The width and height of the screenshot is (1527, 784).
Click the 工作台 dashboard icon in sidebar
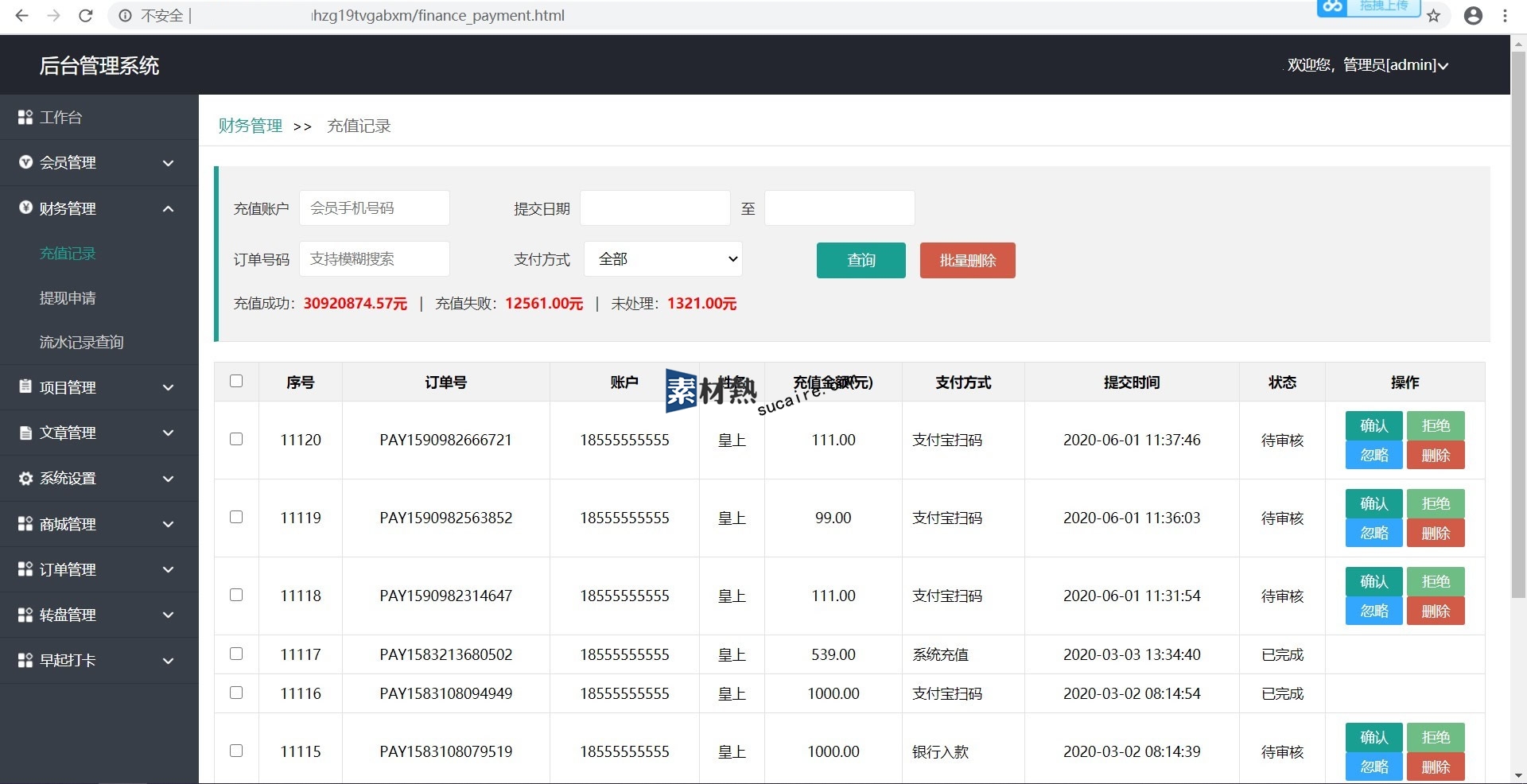click(25, 118)
